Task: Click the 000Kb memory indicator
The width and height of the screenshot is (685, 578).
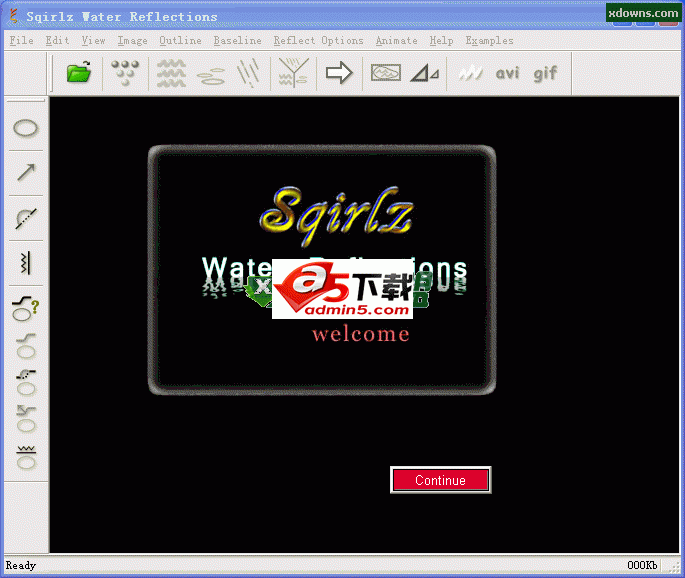Action: click(642, 565)
